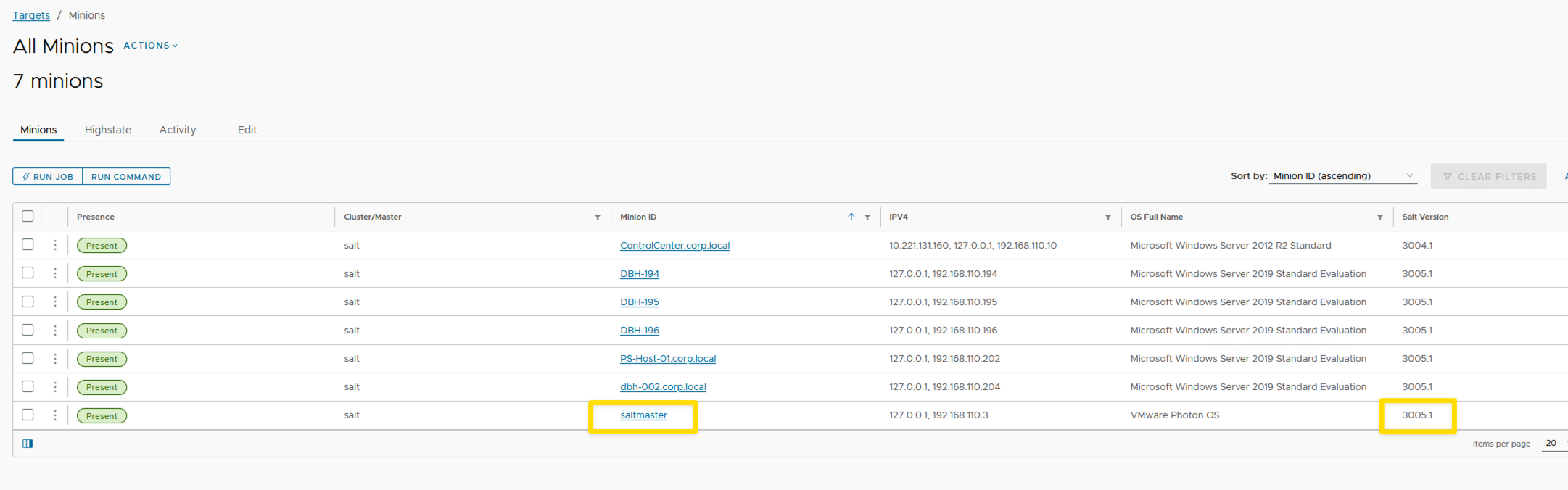Expand the Actions dropdown beside All Minions
The image size is (1568, 490).
pyautogui.click(x=150, y=46)
